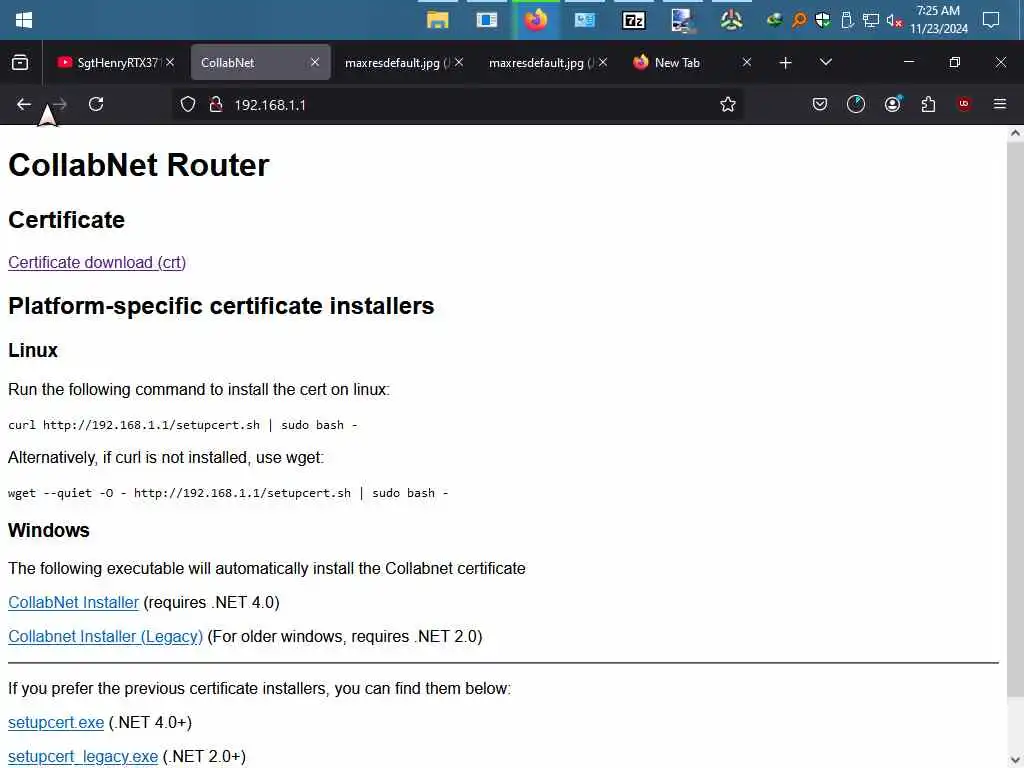Click the clock showing 7:25 AM
Viewport: 1024px width, 768px height.
pos(938,20)
